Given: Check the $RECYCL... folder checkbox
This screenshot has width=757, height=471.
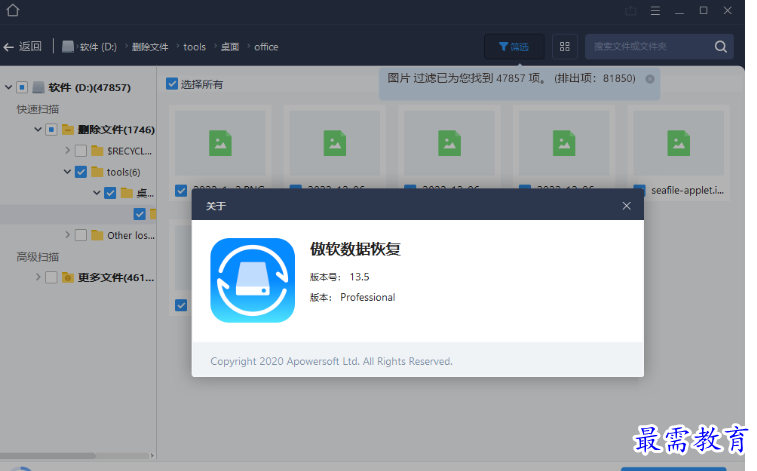Looking at the screenshot, I should tap(81, 151).
